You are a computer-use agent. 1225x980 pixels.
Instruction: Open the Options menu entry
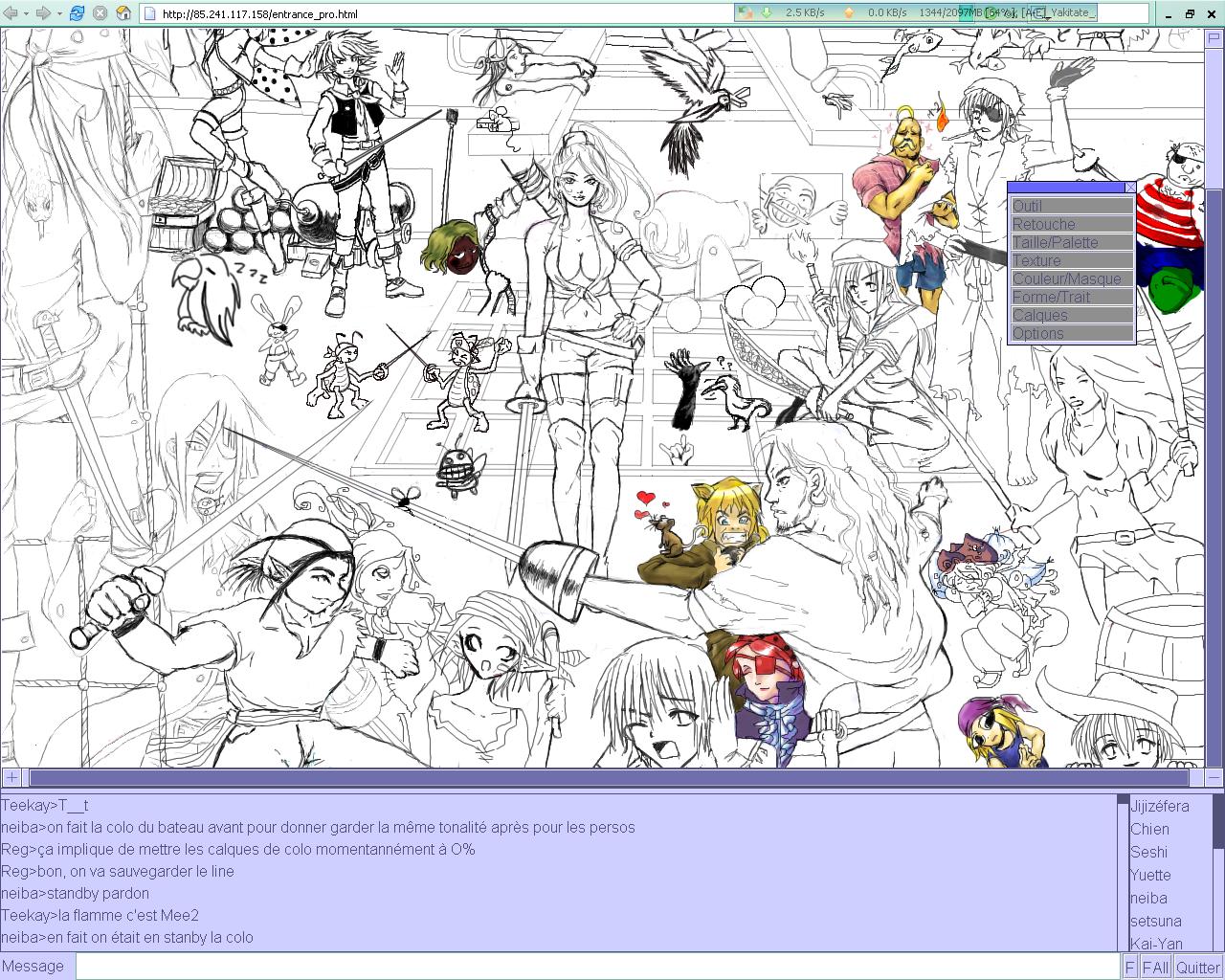coord(1072,333)
